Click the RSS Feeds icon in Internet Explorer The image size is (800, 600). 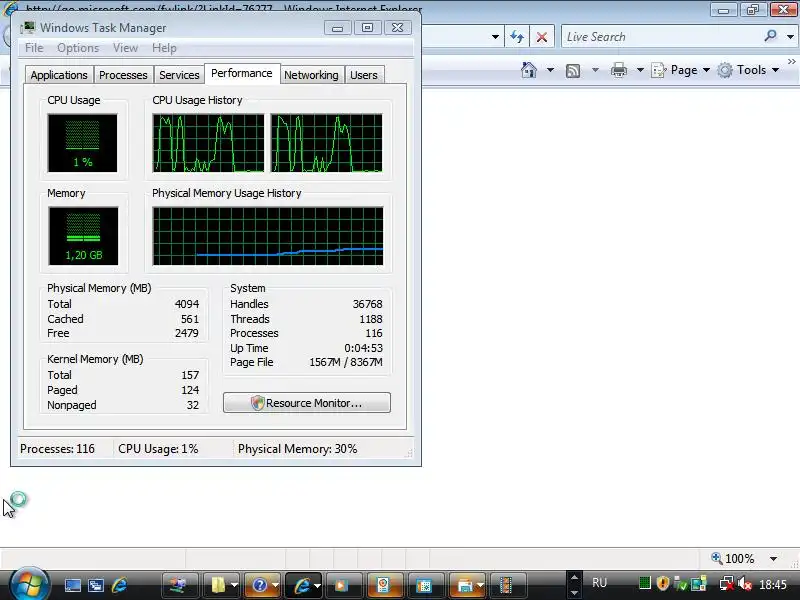pyautogui.click(x=573, y=70)
